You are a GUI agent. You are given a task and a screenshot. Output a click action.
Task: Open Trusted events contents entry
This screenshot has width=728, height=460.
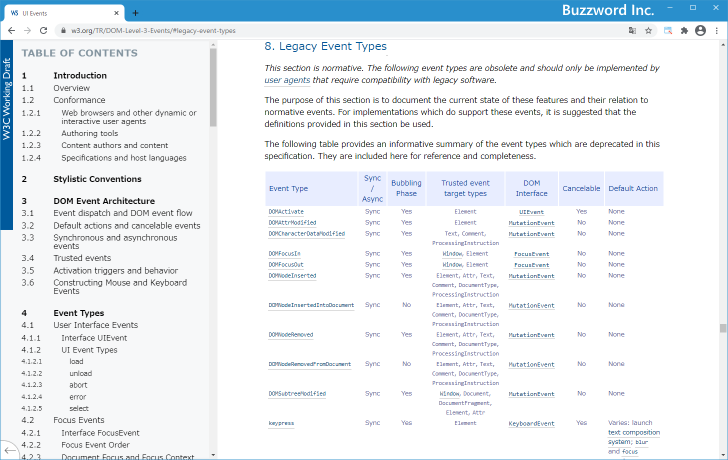[82, 258]
